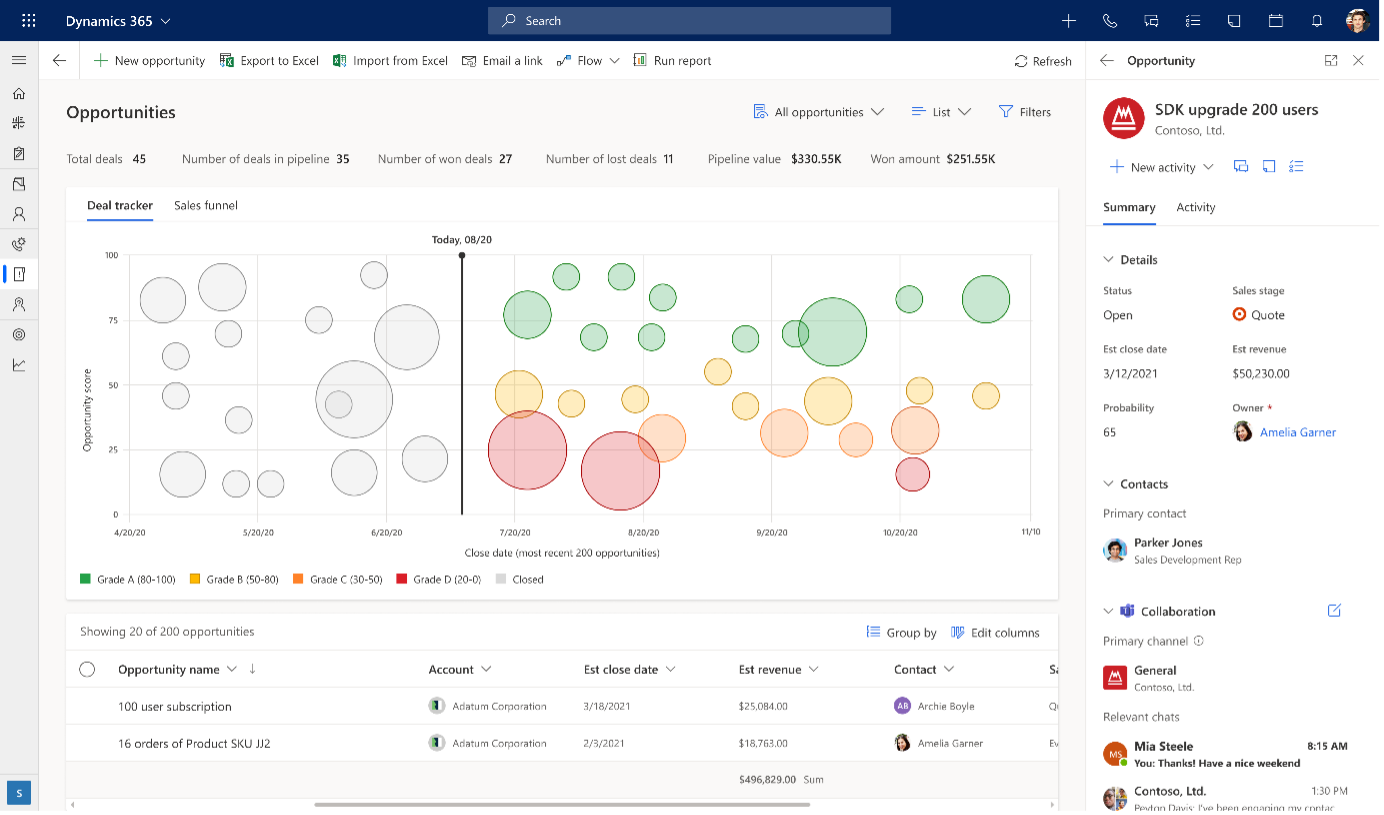Click Import from Excel
Screen dimensions: 1384x815
coord(390,60)
